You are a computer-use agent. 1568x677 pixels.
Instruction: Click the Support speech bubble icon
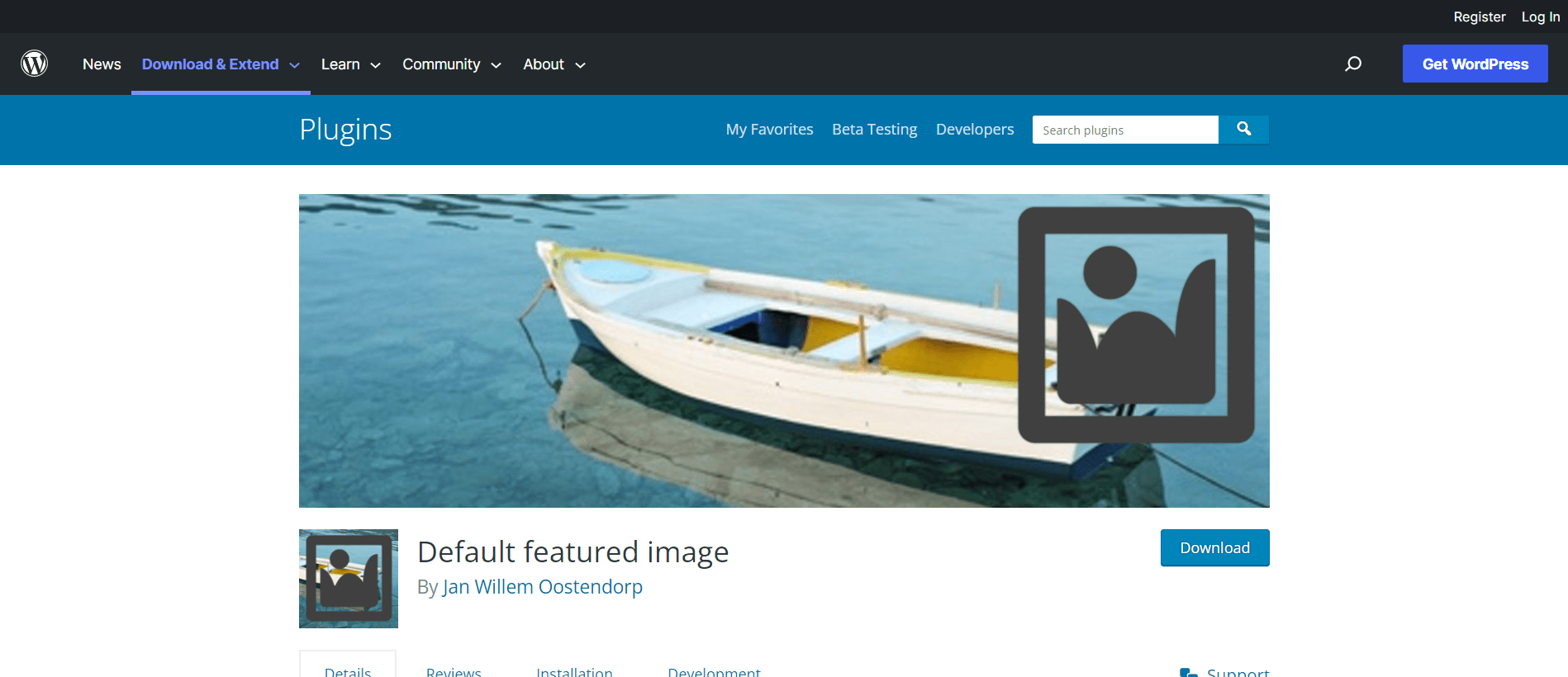tap(1188, 672)
